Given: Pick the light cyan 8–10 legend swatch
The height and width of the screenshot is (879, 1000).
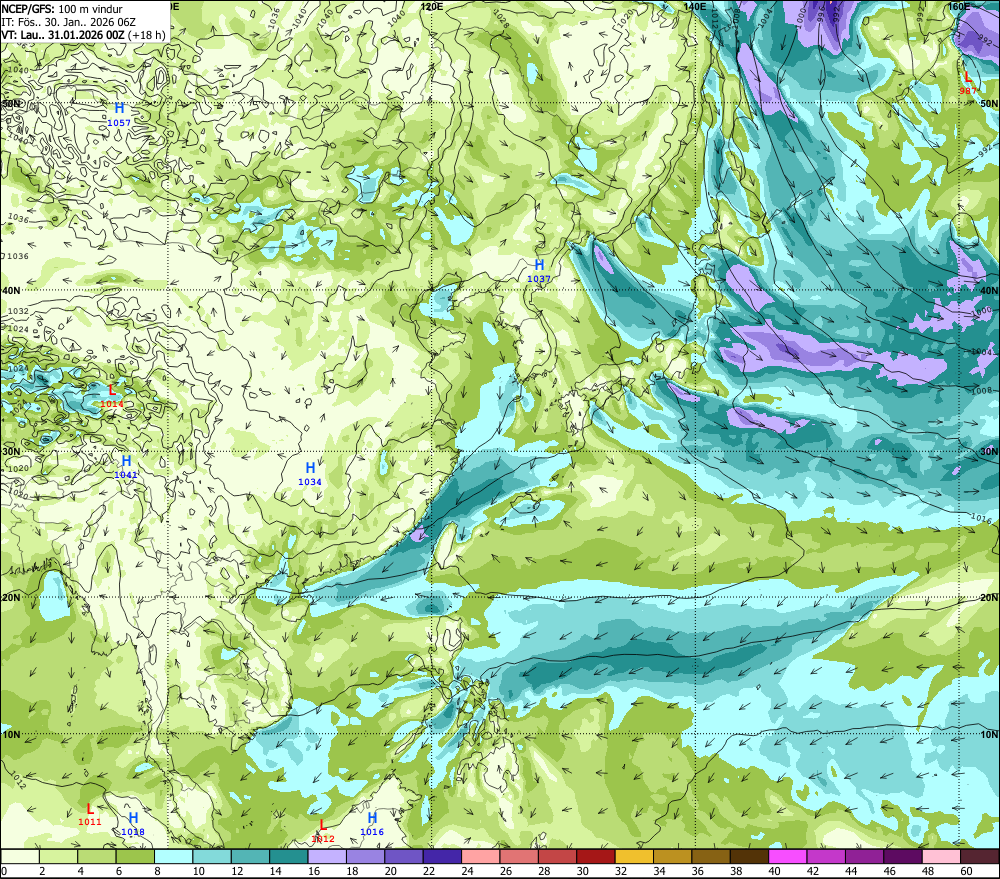Looking at the screenshot, I should [173, 856].
